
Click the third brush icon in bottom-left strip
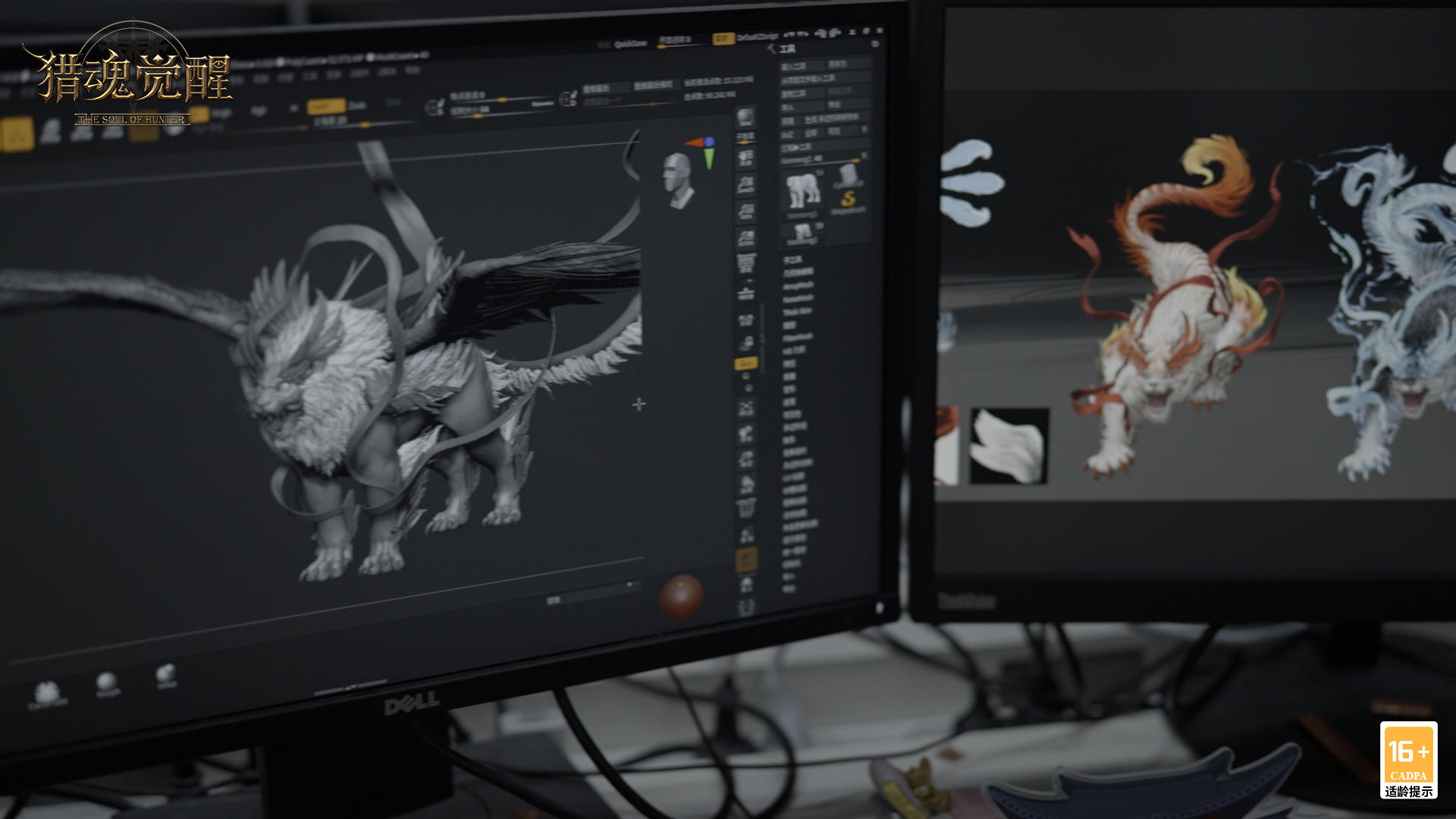(x=166, y=676)
